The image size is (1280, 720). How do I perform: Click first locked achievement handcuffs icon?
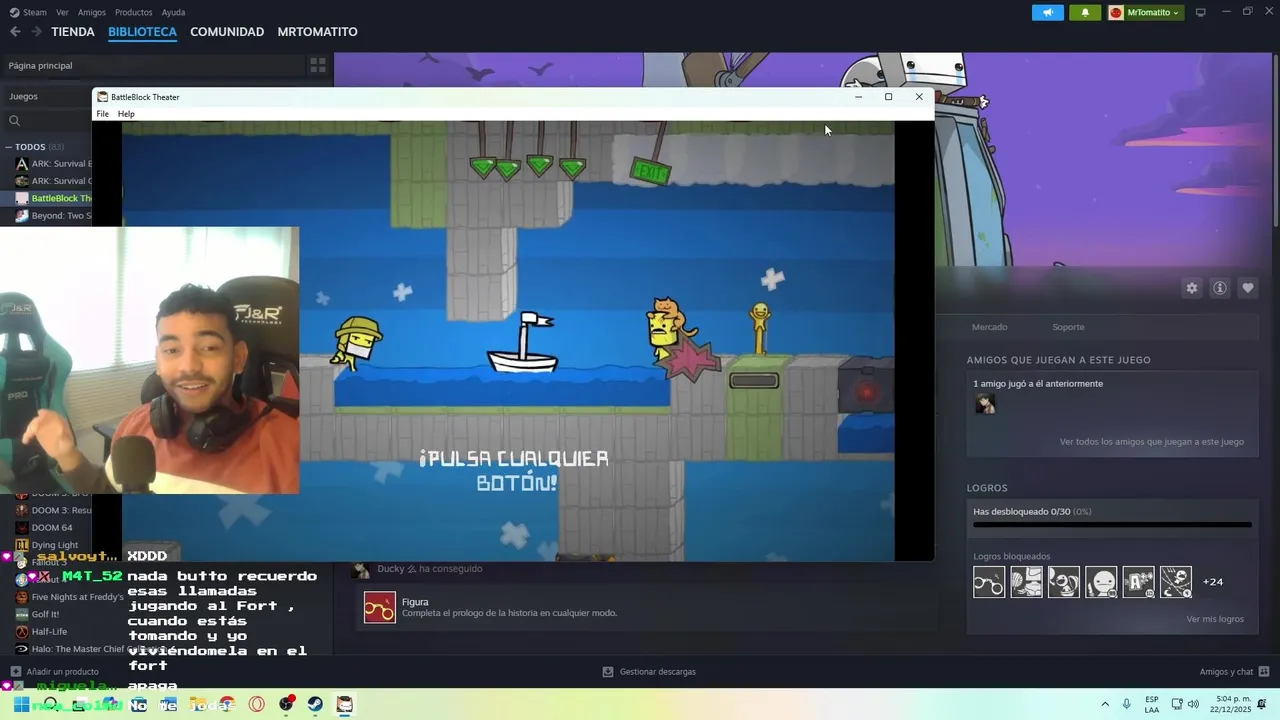[989, 582]
